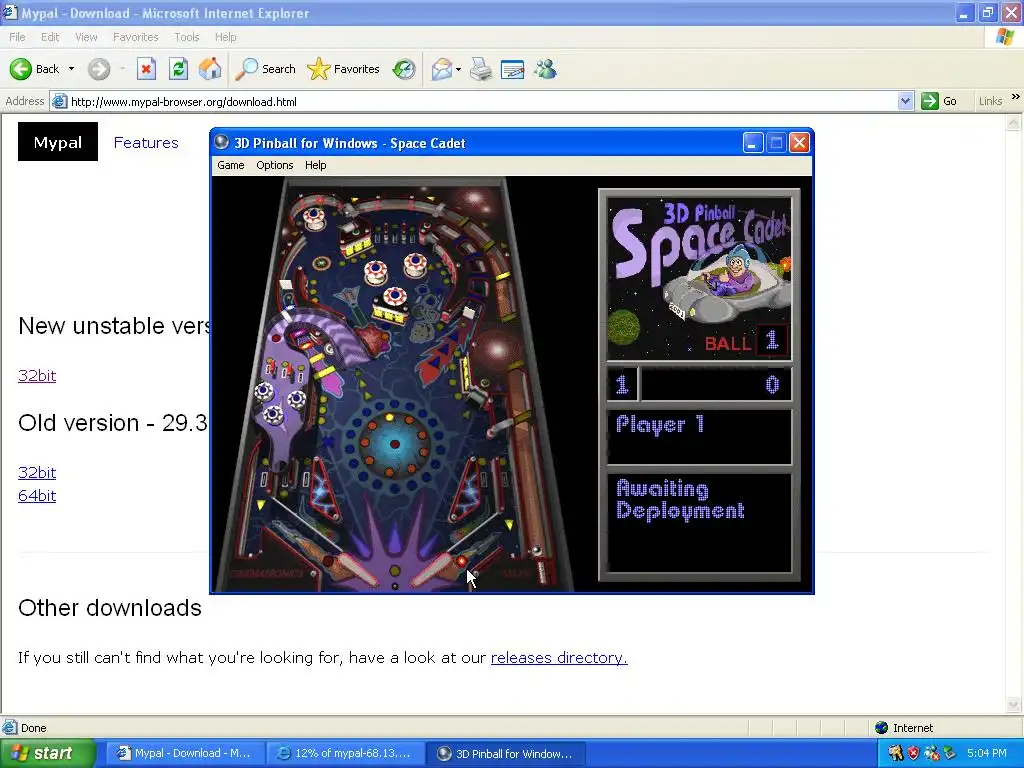
Task: Open the Options menu in 3D Pinball
Action: tap(274, 165)
